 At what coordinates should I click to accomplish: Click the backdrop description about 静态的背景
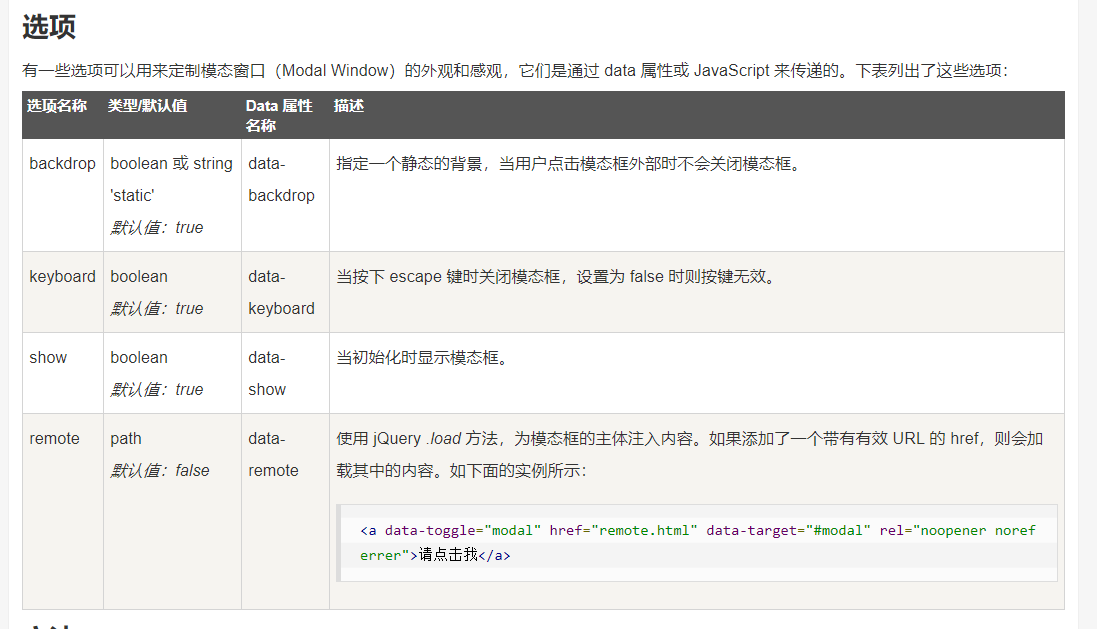(568, 163)
